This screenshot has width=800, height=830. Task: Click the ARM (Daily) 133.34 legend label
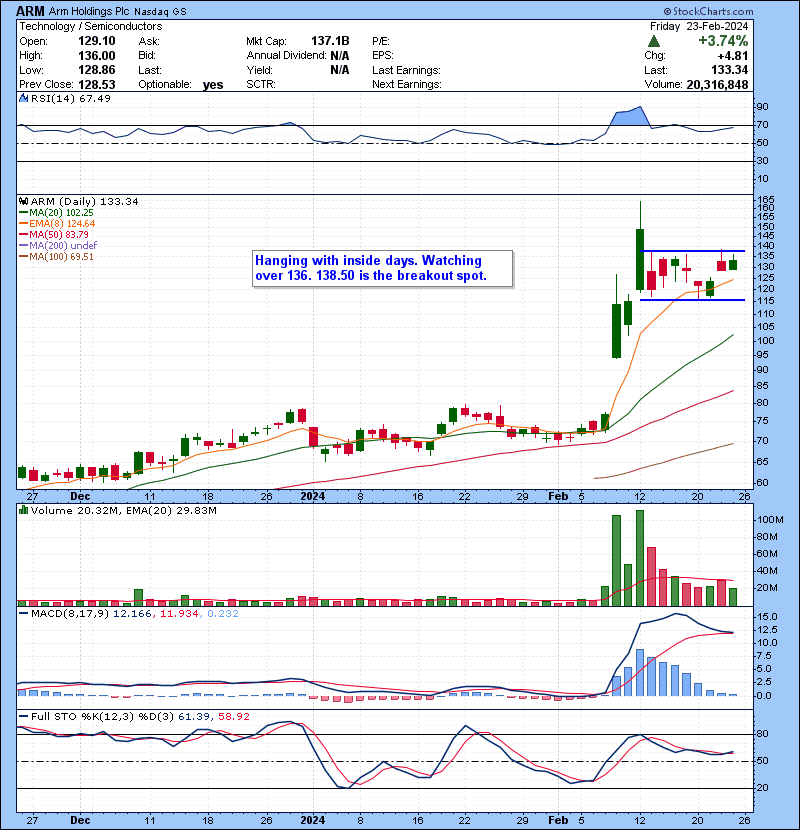click(84, 201)
